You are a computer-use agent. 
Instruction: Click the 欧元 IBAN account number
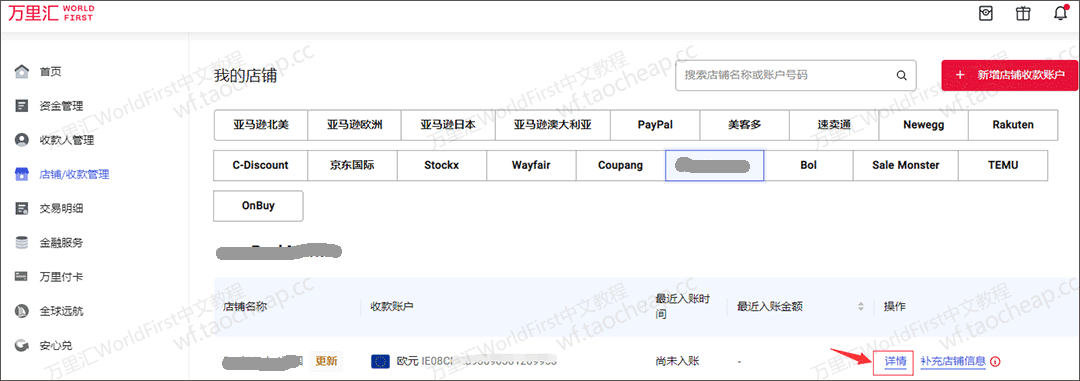tap(477, 361)
